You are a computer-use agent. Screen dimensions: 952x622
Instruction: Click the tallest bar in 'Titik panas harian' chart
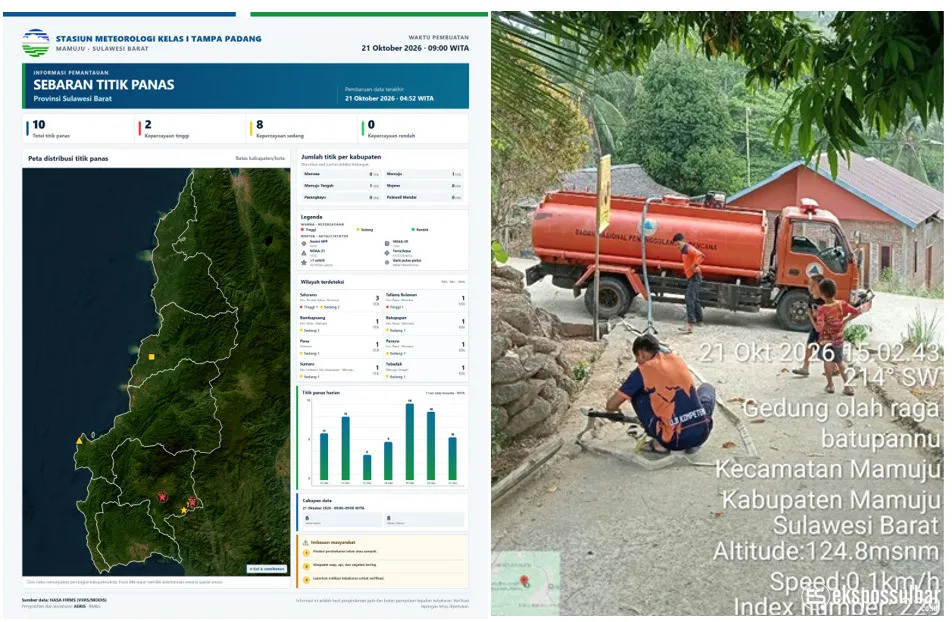(x=410, y=442)
